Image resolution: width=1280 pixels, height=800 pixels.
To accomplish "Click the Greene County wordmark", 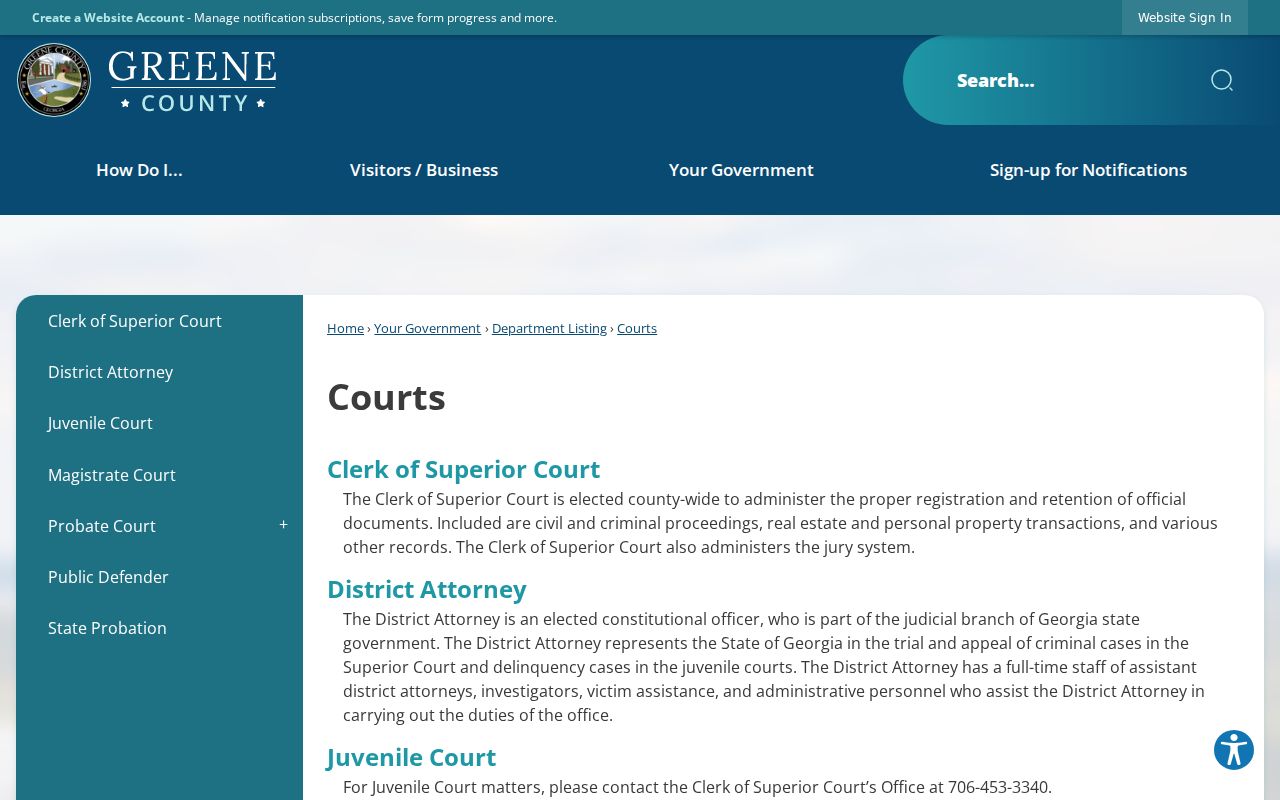I will [192, 81].
